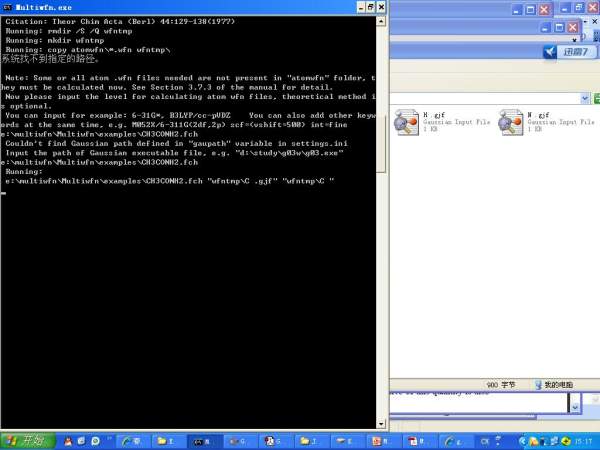Select the second gjf Gaussian Input File icon
This screenshot has height=450, width=600.
[510, 122]
